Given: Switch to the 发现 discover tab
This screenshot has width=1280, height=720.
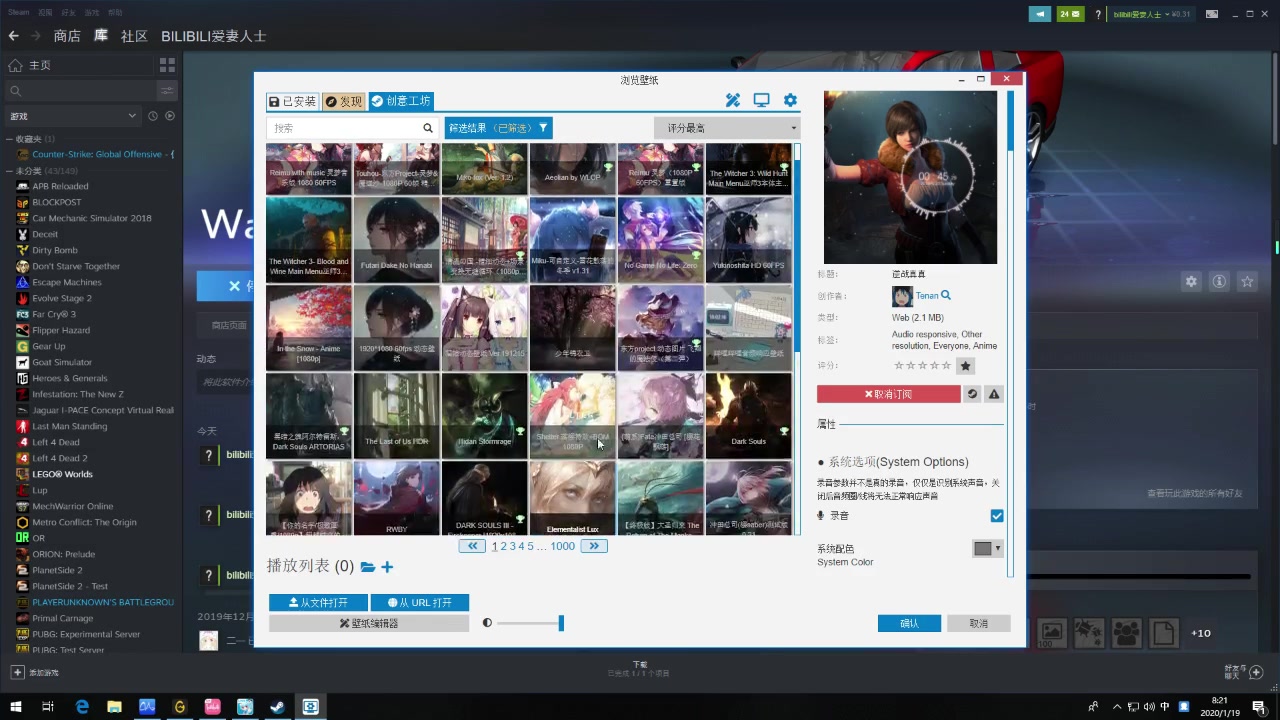Looking at the screenshot, I should pyautogui.click(x=344, y=101).
